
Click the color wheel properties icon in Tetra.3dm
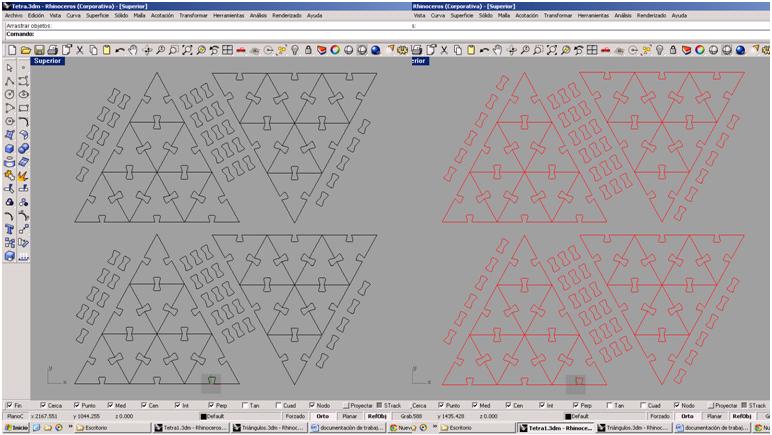(335, 50)
